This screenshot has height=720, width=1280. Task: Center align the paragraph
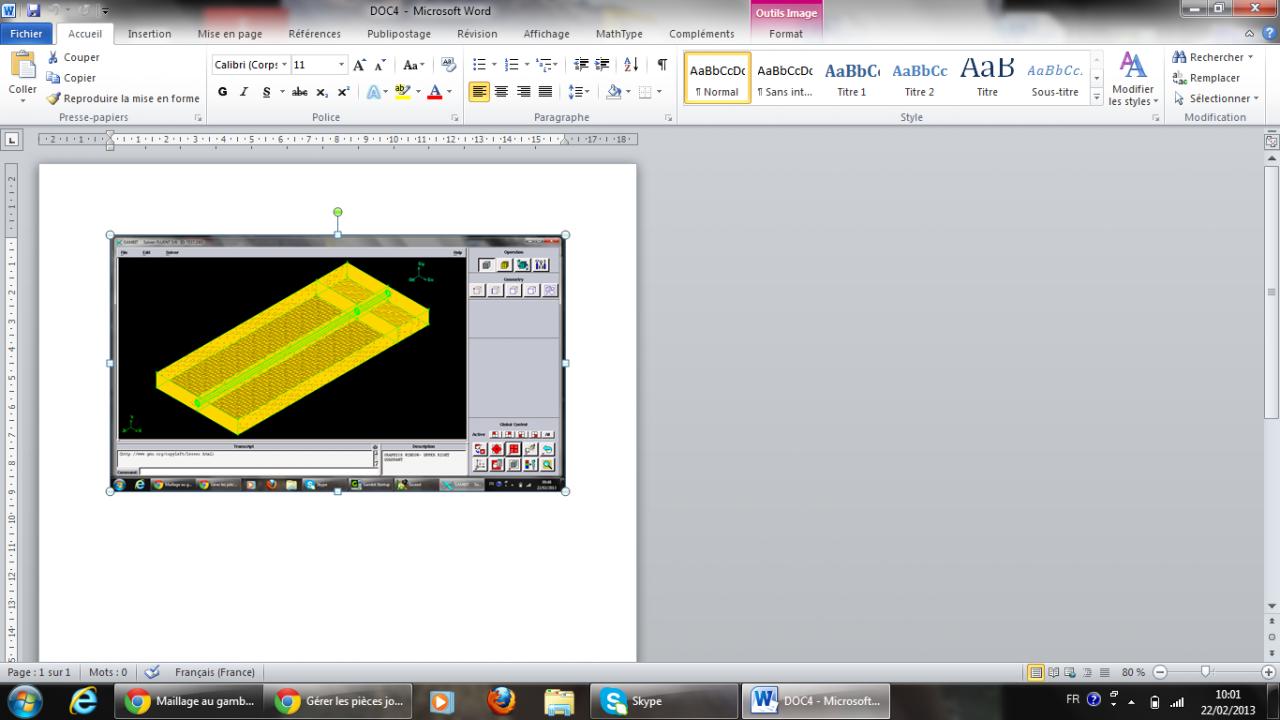point(501,92)
